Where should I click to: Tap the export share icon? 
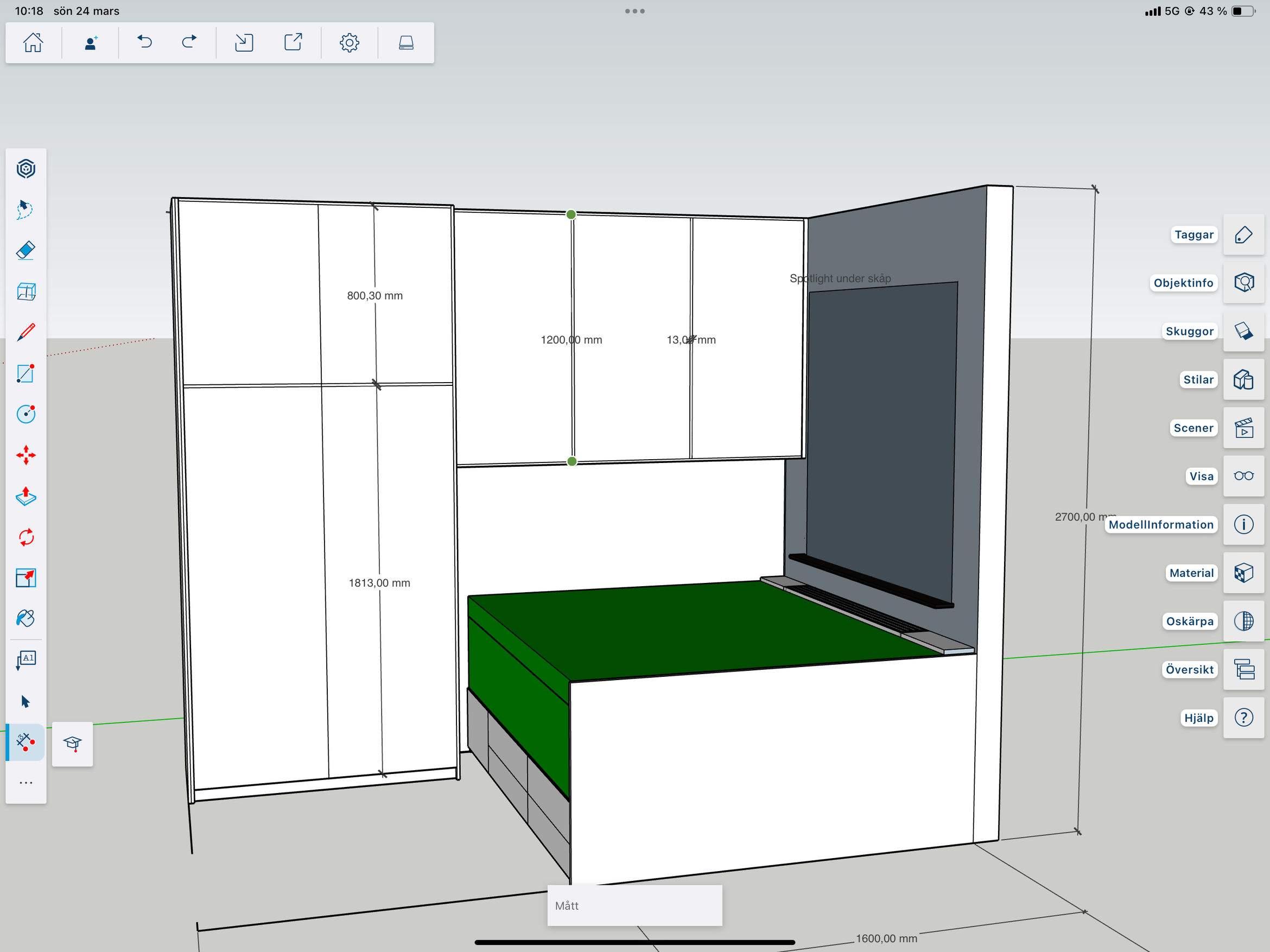click(x=294, y=42)
